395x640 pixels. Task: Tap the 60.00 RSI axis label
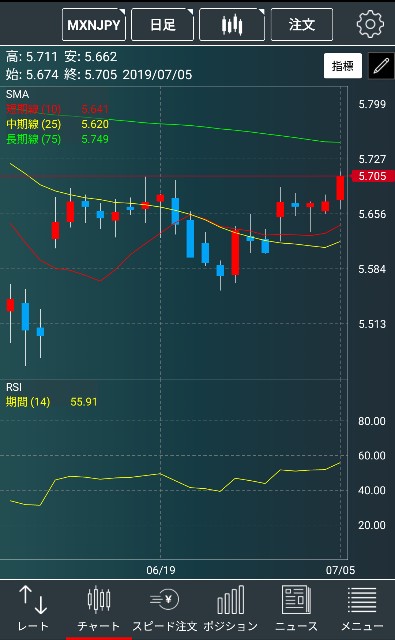tap(372, 456)
